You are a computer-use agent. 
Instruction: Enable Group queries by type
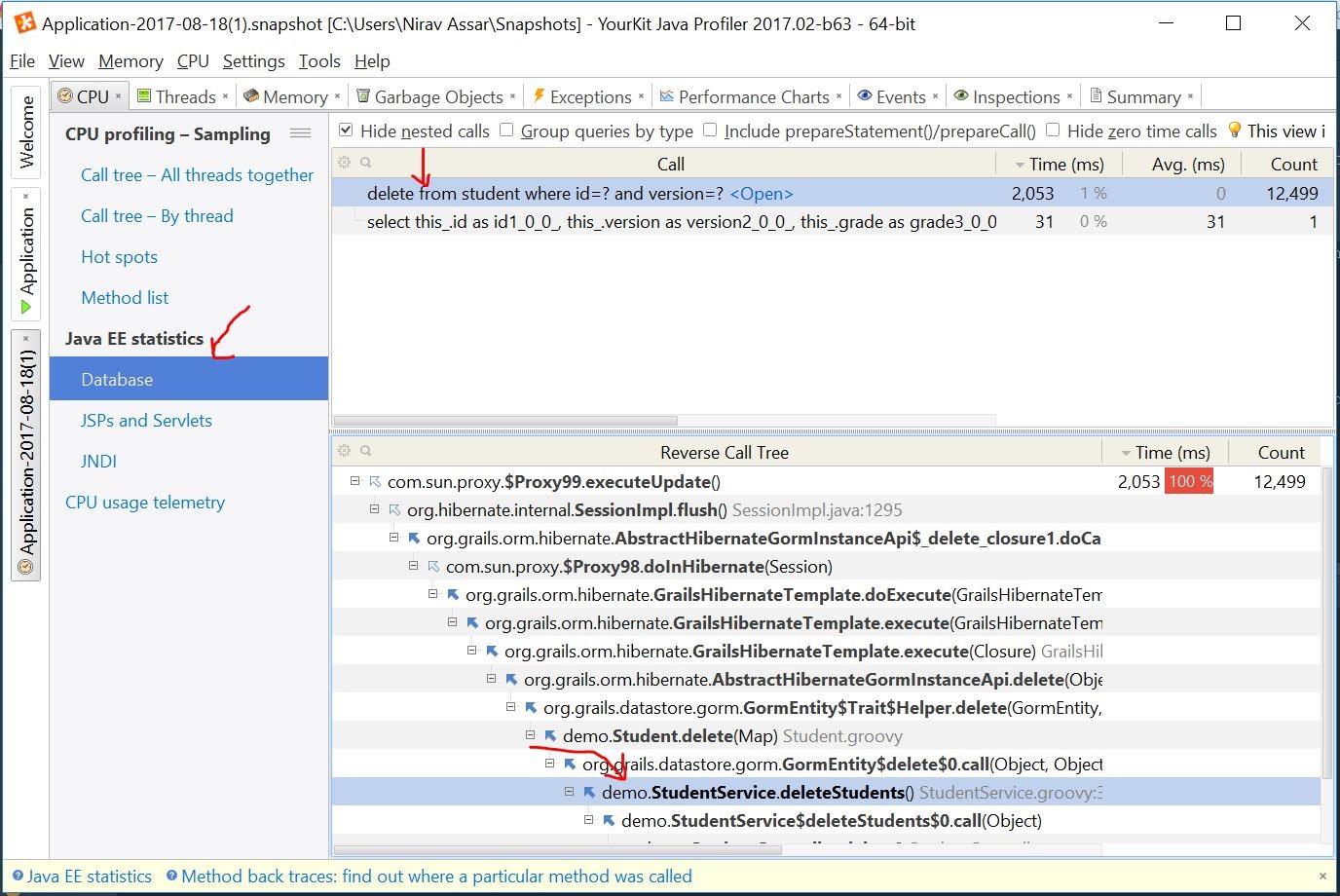coord(506,131)
